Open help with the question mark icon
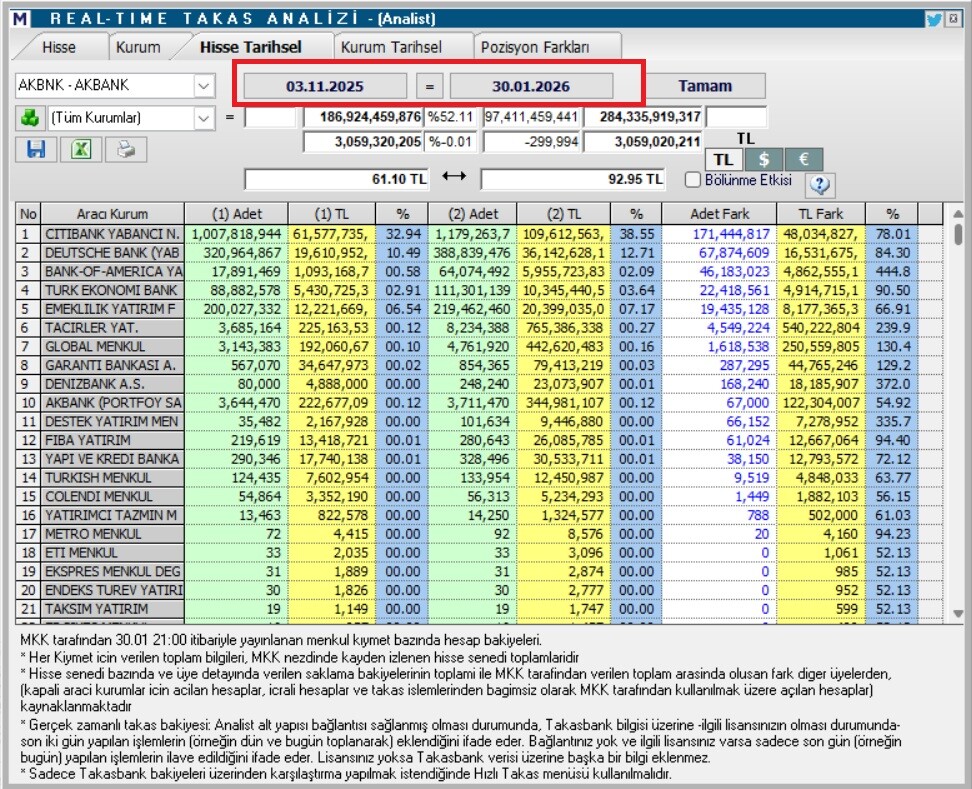972x789 pixels. 819,183
